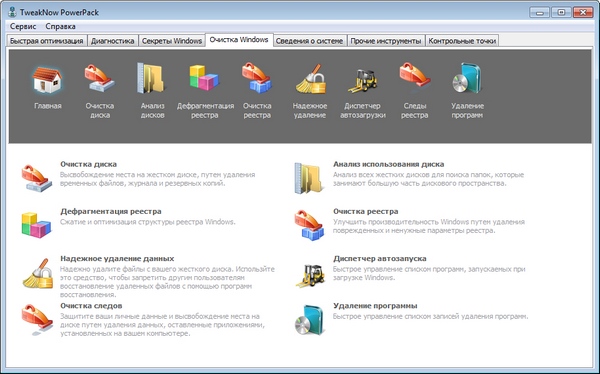Select Очистка реестра toolbar icon
This screenshot has width=600, height=374.
pyautogui.click(x=257, y=78)
